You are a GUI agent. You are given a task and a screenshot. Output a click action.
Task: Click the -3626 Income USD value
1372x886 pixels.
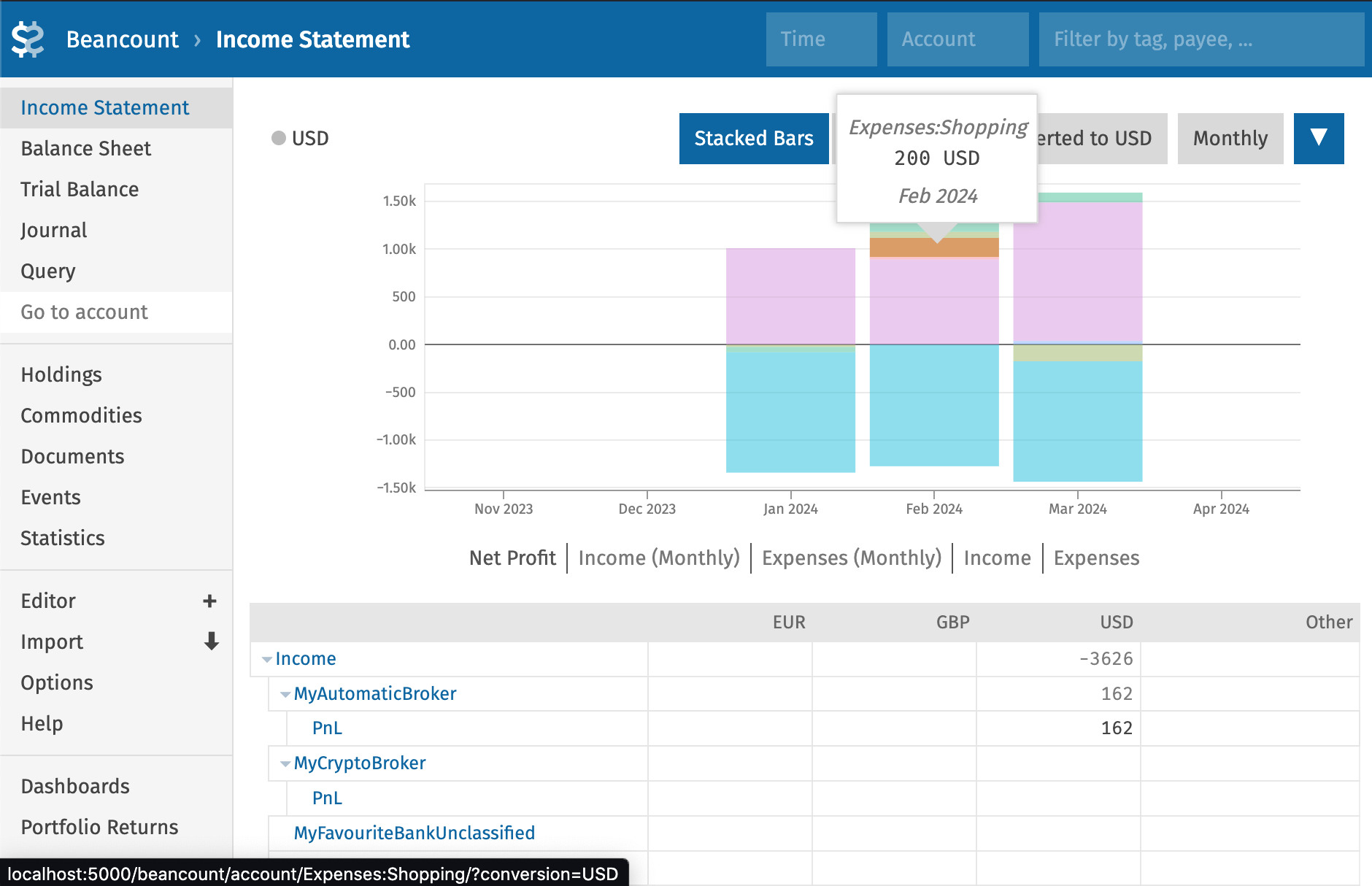(x=1106, y=659)
